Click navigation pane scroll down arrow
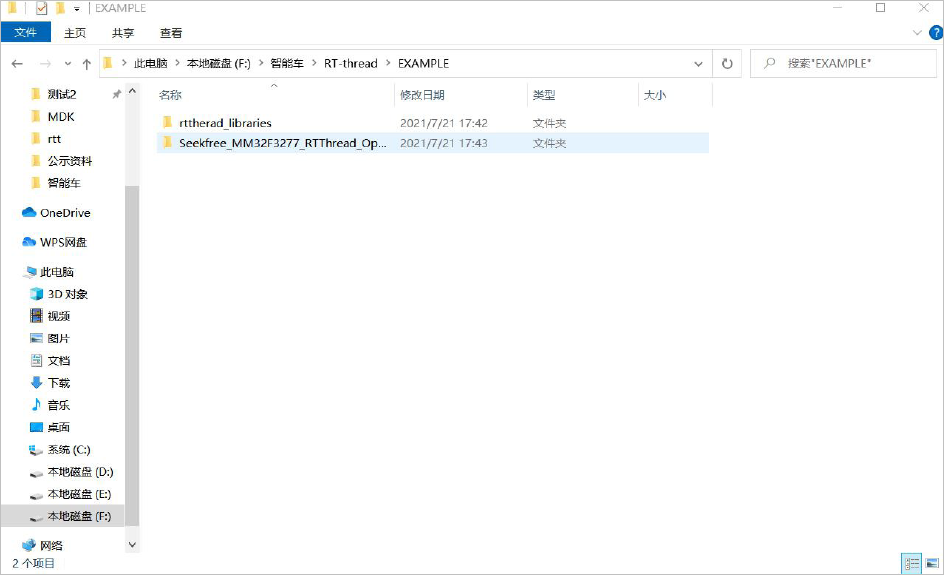 click(x=132, y=545)
